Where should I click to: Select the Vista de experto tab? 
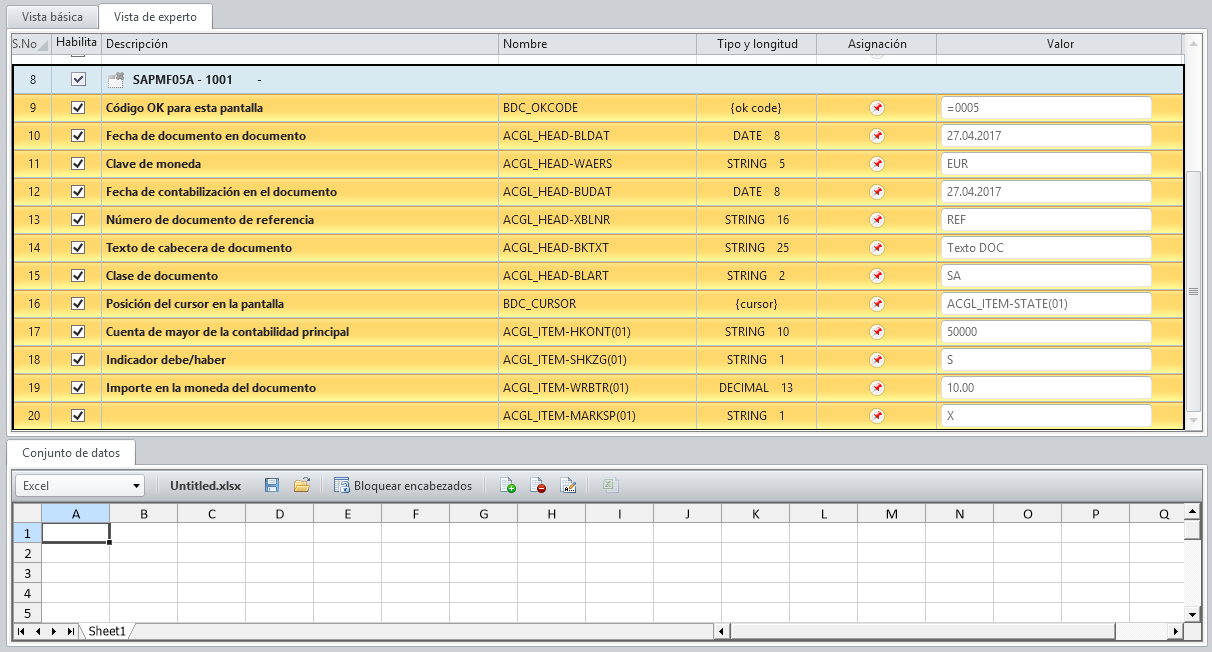pyautogui.click(x=155, y=16)
